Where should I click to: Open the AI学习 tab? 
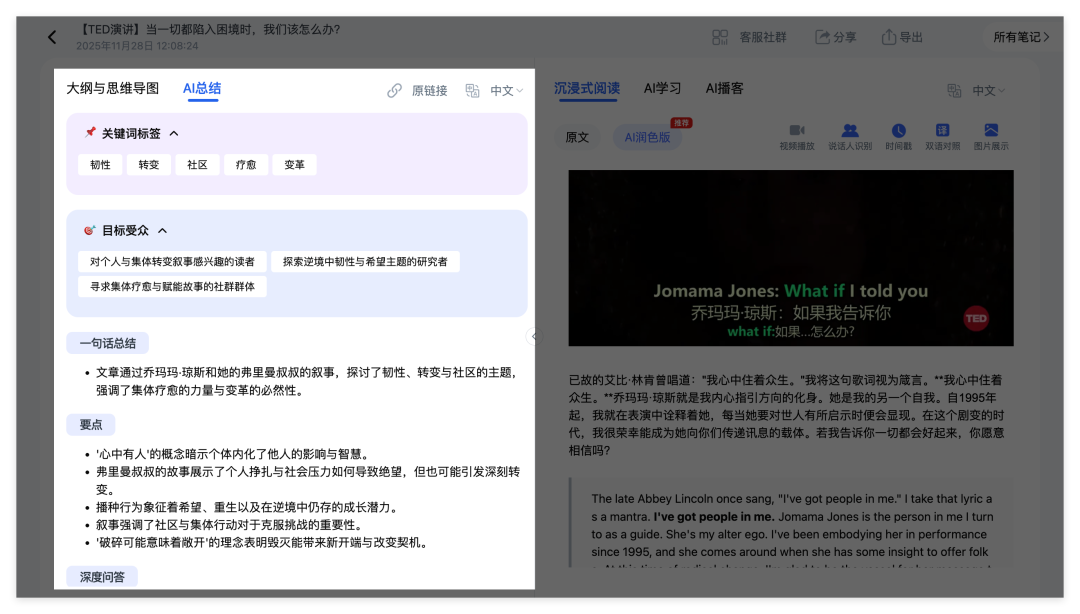click(x=663, y=88)
